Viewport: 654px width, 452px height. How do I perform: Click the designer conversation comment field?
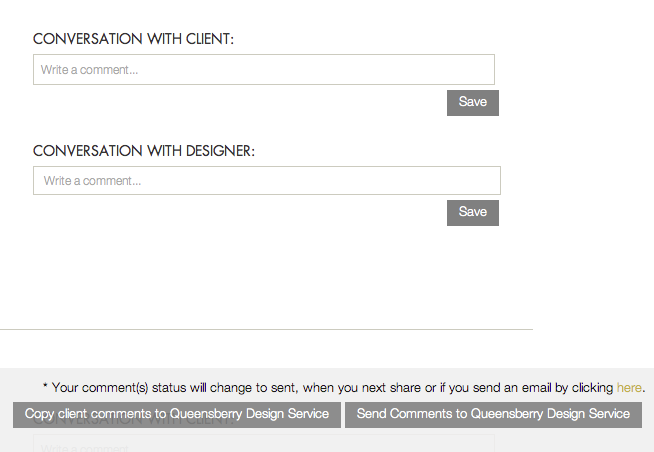click(267, 181)
